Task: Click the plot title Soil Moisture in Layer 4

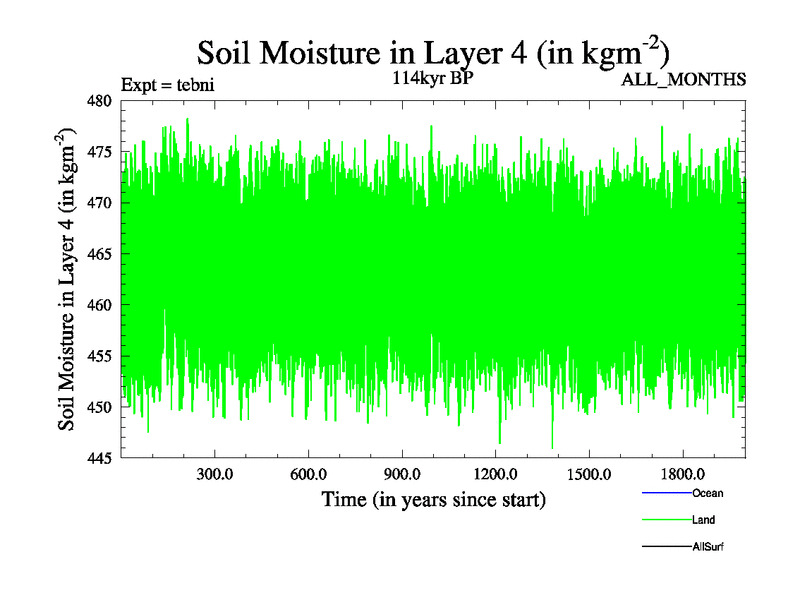Action: [432, 52]
